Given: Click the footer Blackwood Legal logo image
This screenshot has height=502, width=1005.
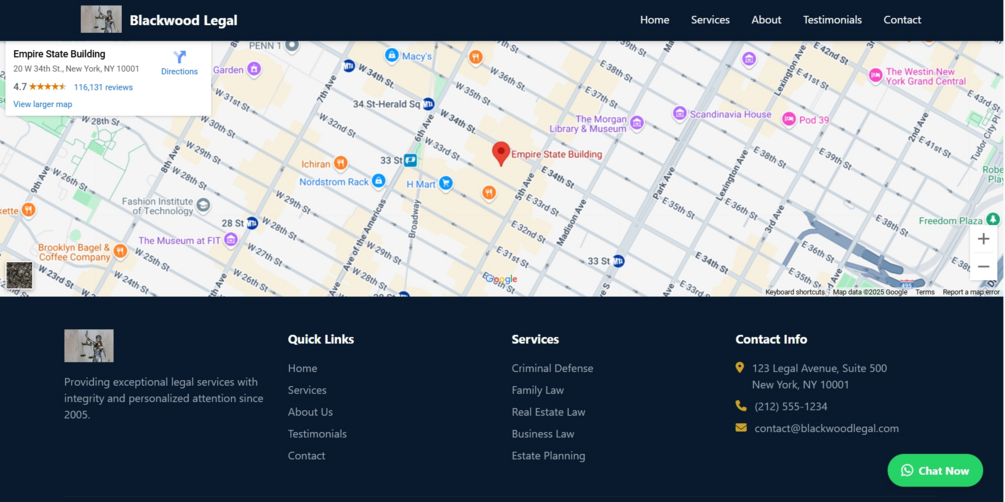Looking at the screenshot, I should (x=89, y=346).
